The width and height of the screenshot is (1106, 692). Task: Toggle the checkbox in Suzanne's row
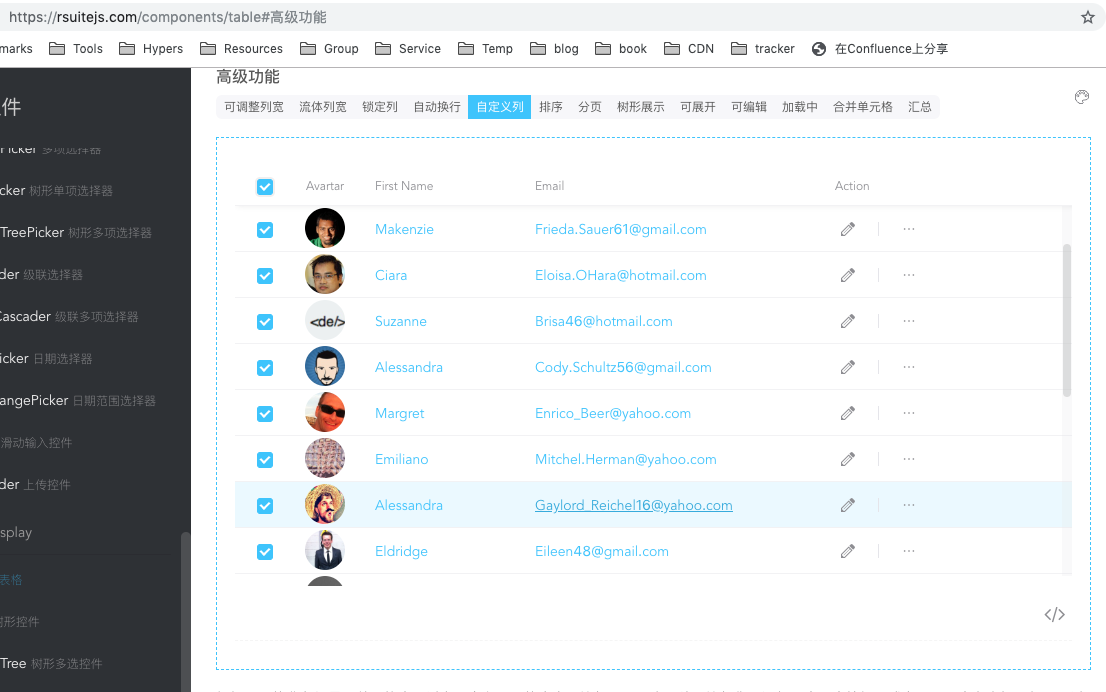click(x=265, y=321)
